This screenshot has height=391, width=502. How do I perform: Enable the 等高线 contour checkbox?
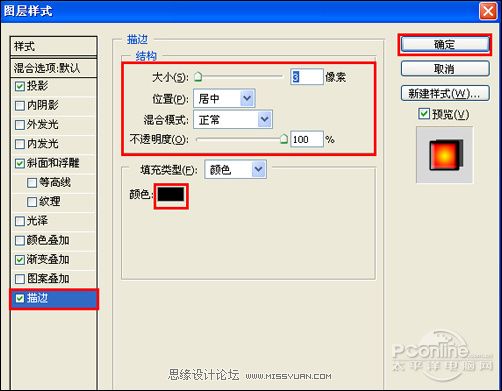pos(32,183)
